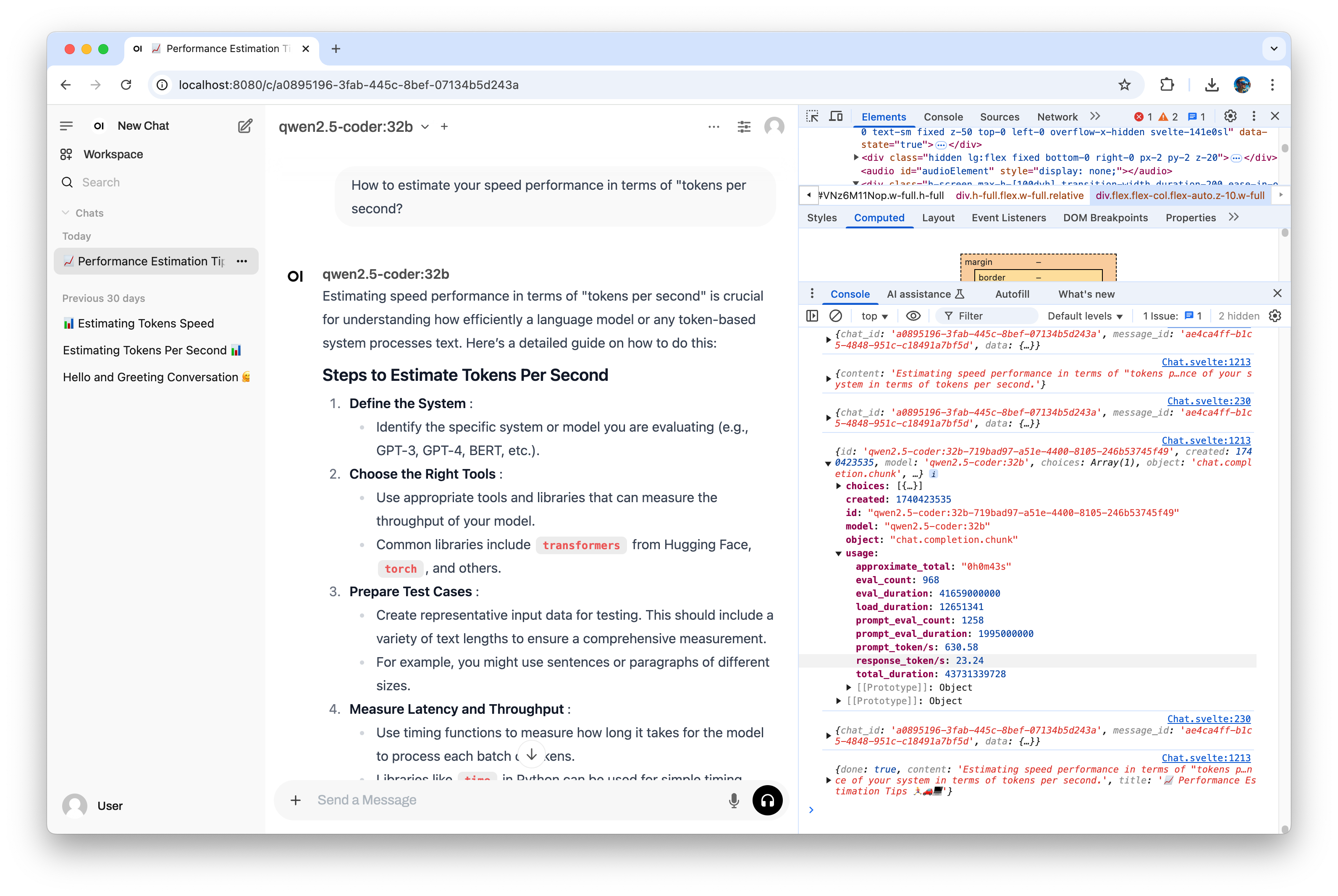Screen dimensions: 1338x896
Task: Open chat controls via the sliders icon
Action: [x=744, y=126]
